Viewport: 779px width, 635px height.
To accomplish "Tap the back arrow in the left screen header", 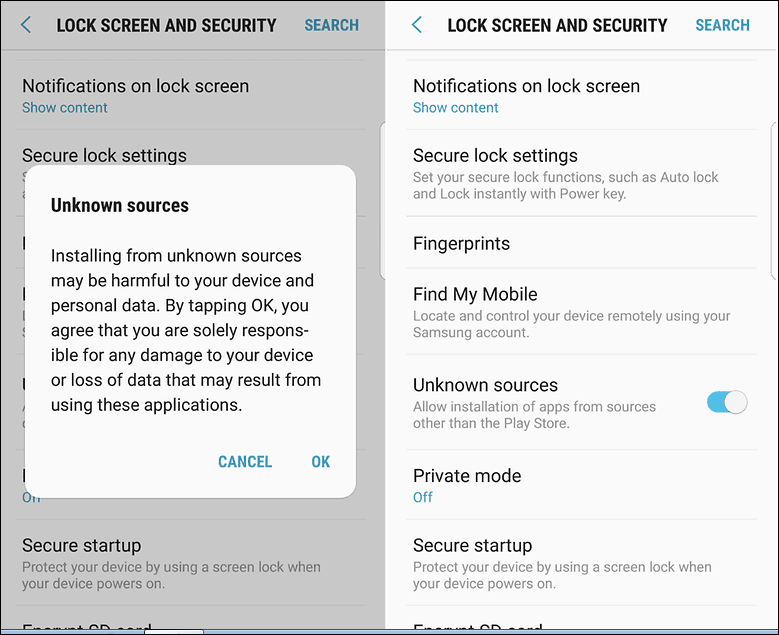I will pos(26,25).
